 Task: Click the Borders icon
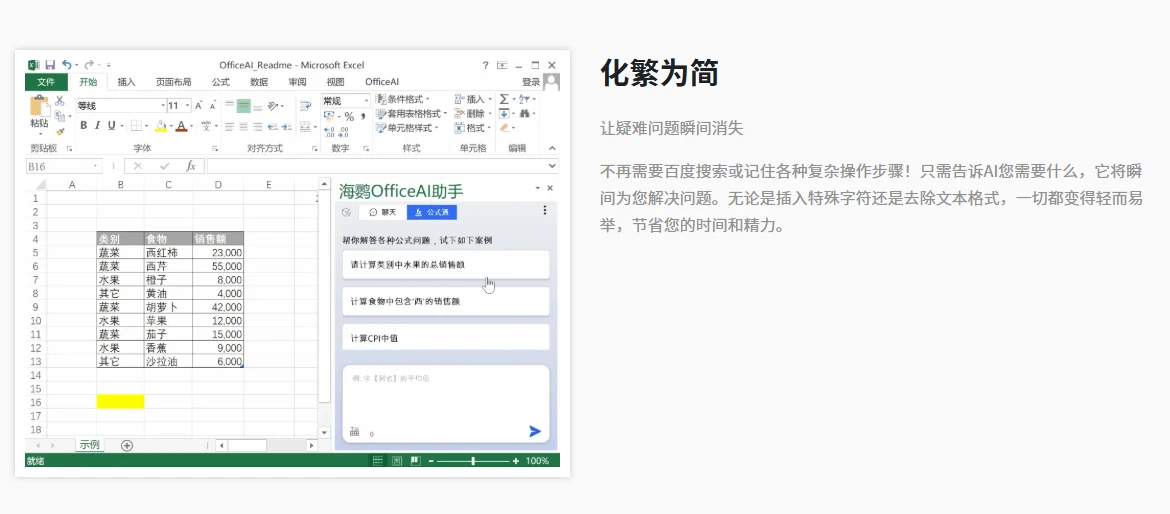point(136,126)
